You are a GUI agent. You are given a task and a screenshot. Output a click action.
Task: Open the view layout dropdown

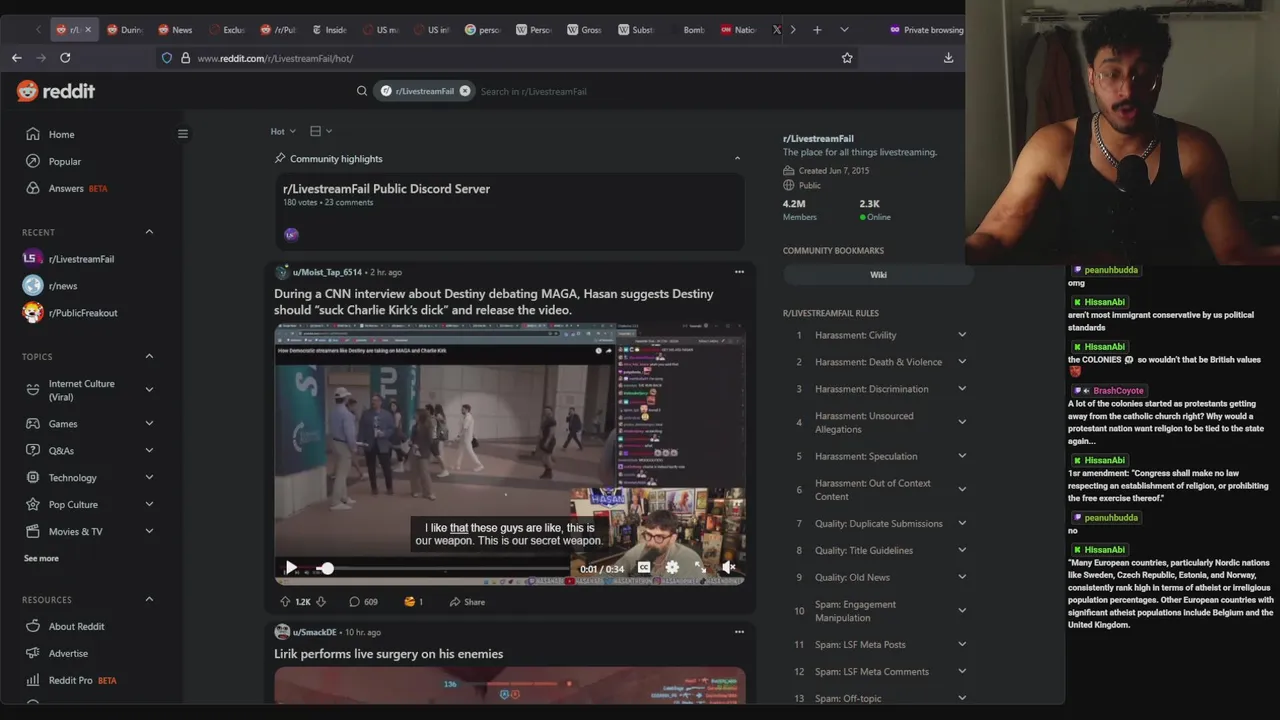click(x=321, y=131)
